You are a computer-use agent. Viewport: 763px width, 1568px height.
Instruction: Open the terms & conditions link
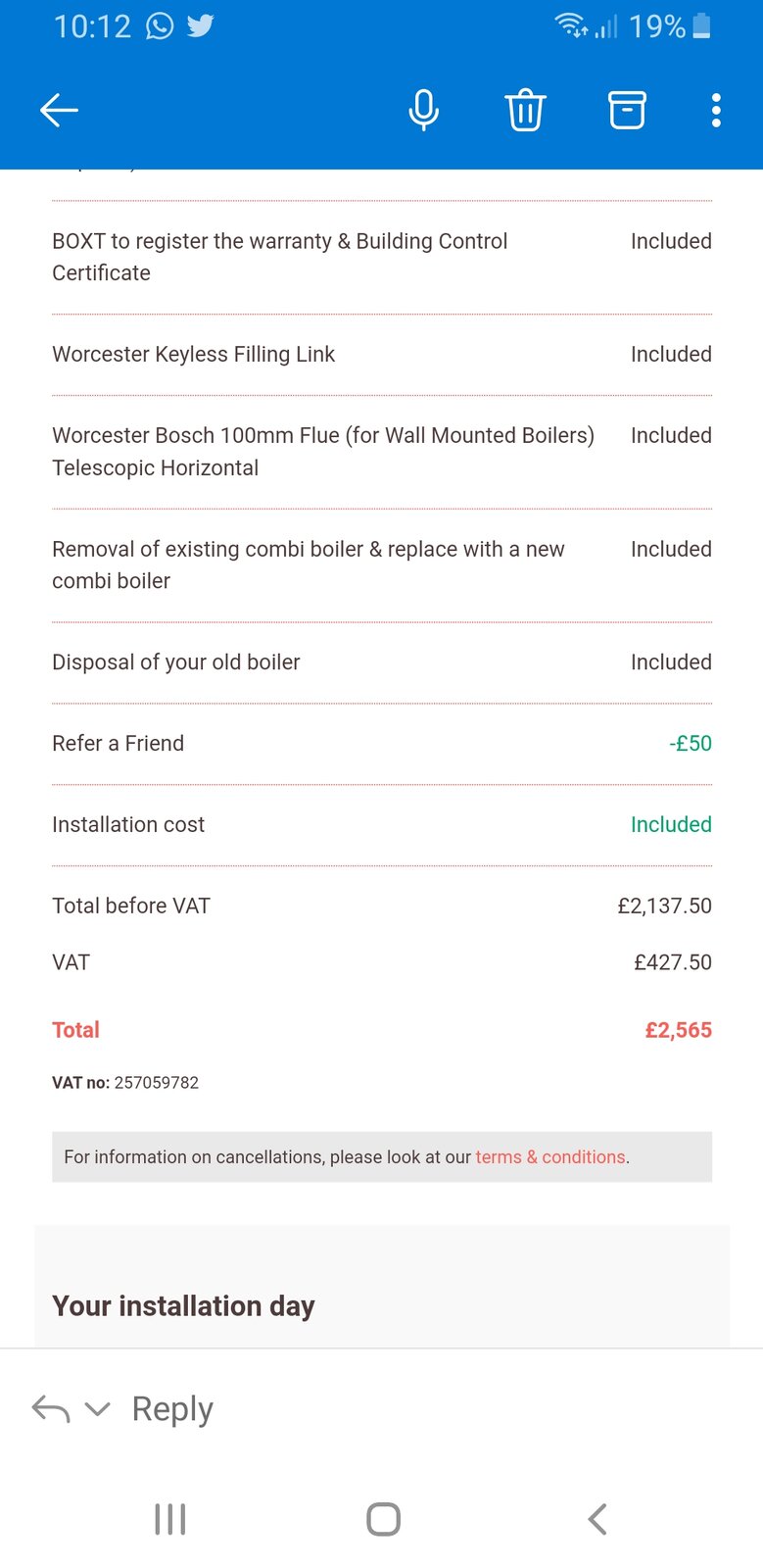pos(549,1157)
